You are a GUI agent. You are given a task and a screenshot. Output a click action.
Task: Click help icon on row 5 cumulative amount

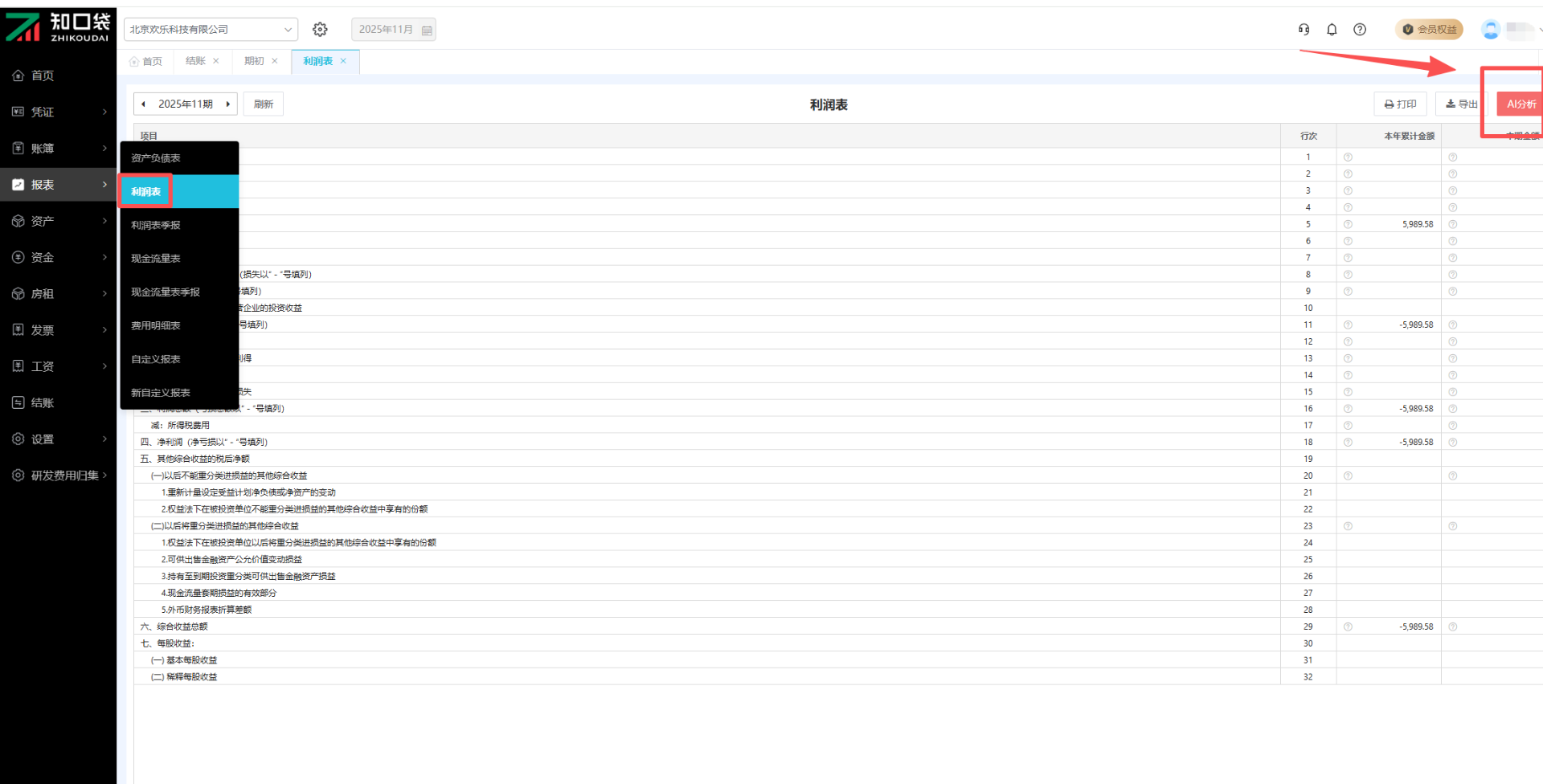[1348, 225]
